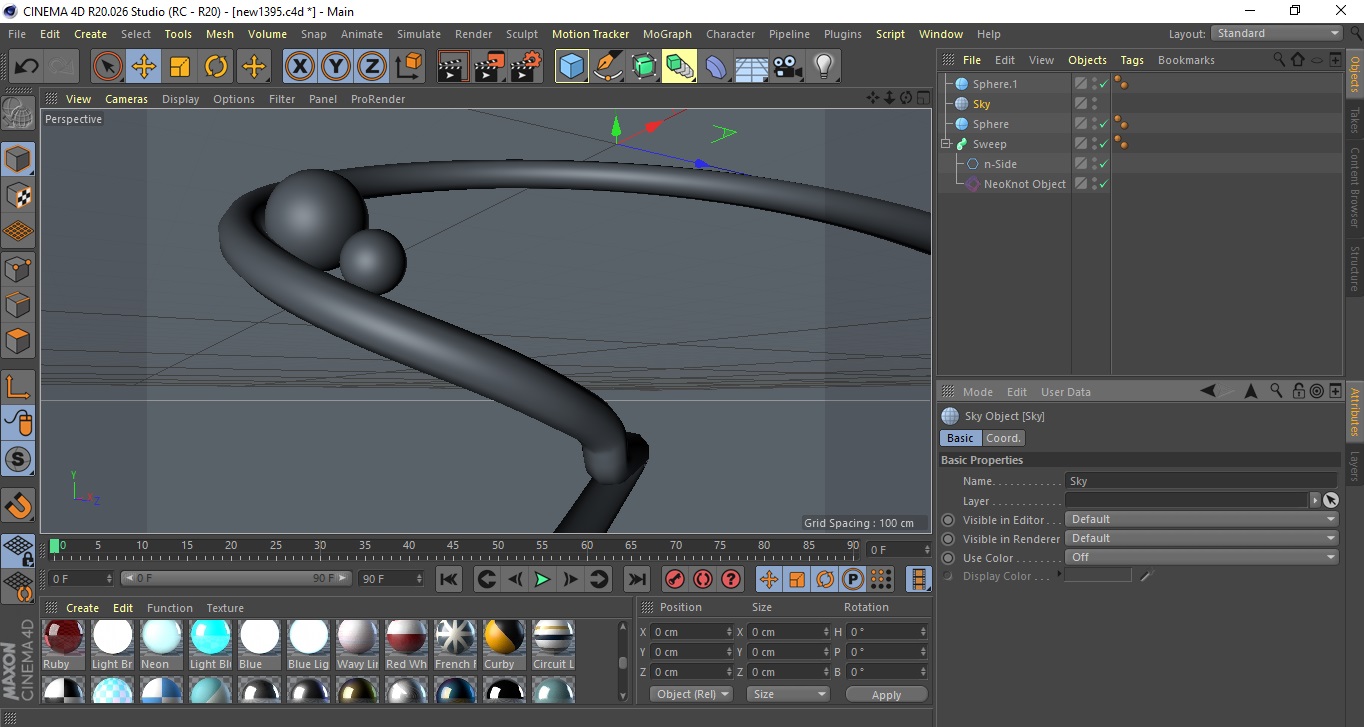This screenshot has width=1364, height=727.
Task: Open the Spline Pen tool
Action: tap(608, 67)
